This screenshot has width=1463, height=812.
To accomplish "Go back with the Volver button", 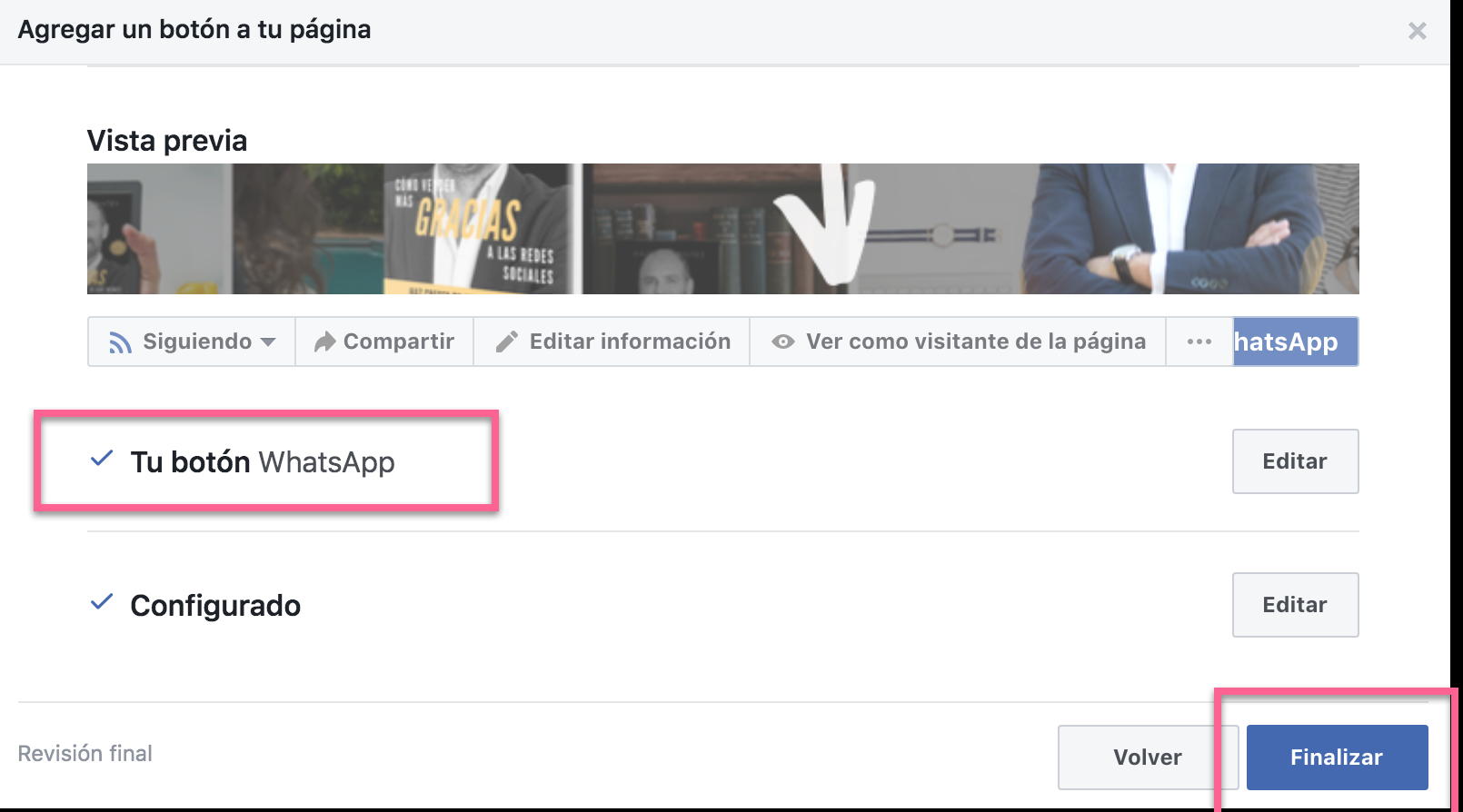I will click(x=1148, y=758).
